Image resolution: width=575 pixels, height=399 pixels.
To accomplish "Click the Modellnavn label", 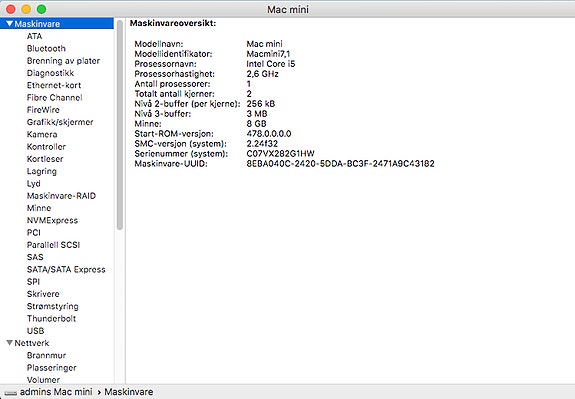I will [159, 44].
